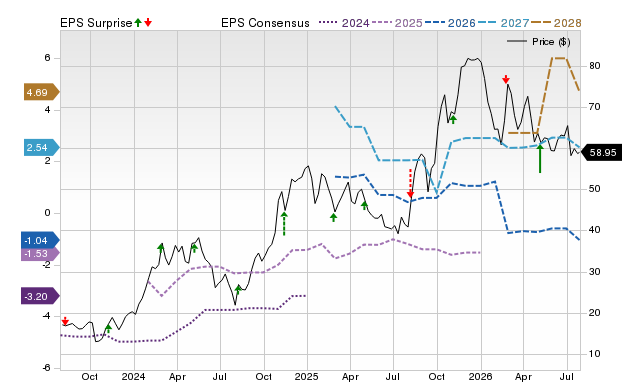The height and width of the screenshot is (382, 640).
Task: Click the 2024 EPS consensus legend entry
Action: tap(344, 23)
